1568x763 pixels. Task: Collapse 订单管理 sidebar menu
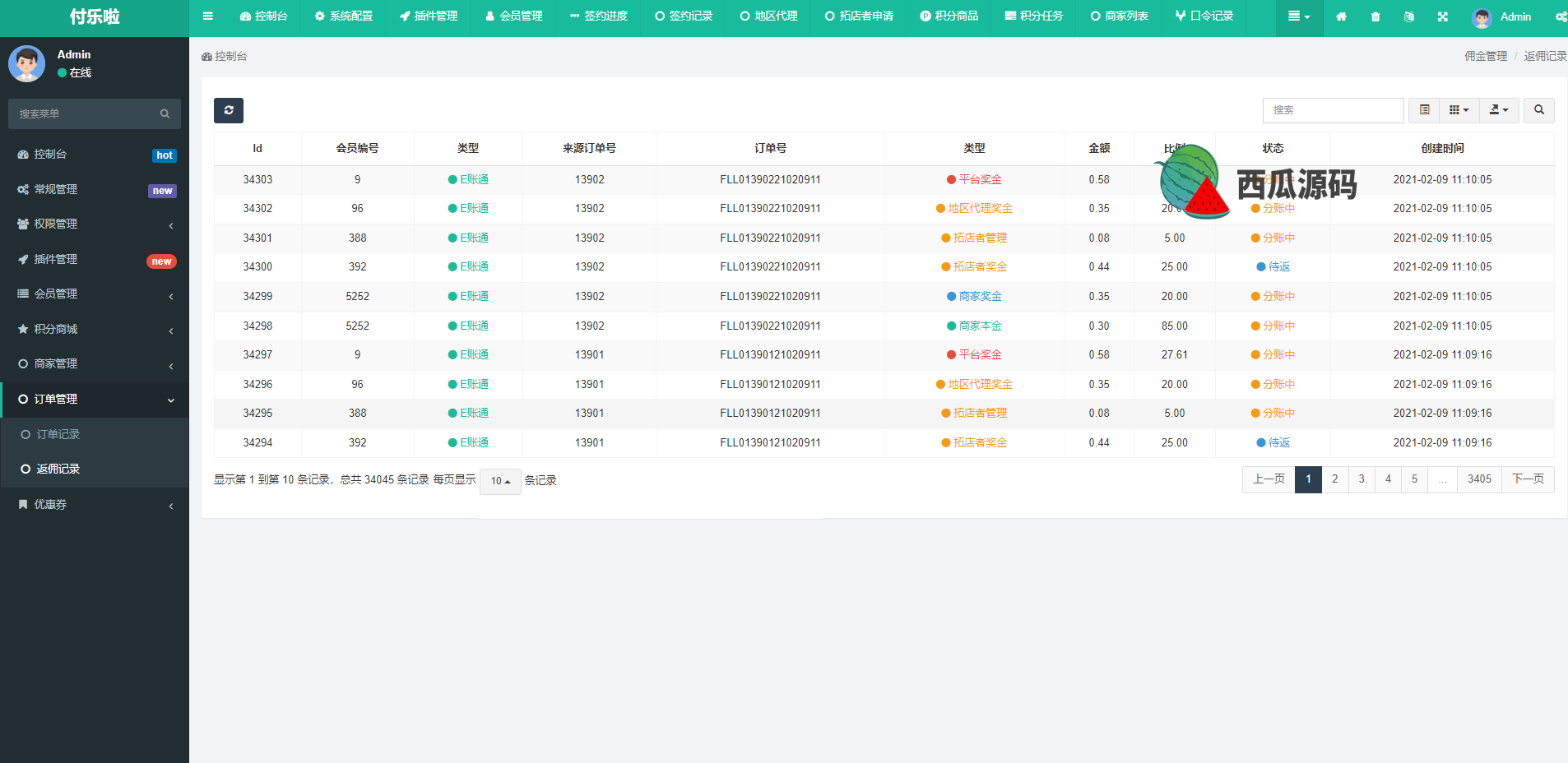coord(95,400)
